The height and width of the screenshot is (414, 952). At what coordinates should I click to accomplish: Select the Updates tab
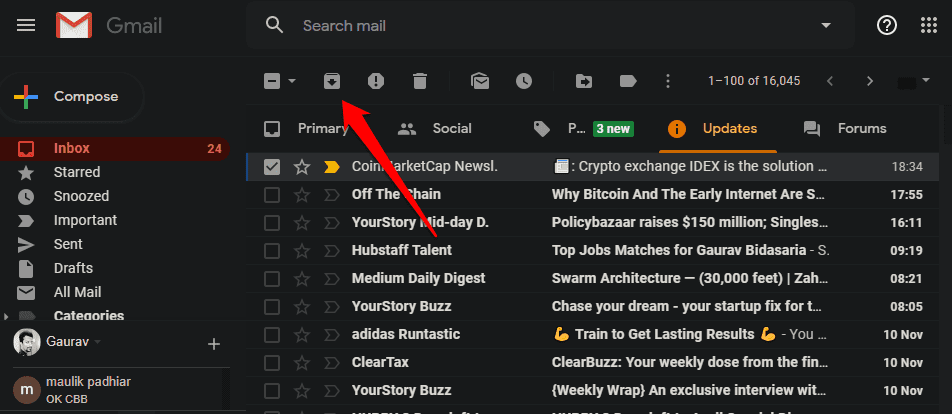(x=716, y=129)
